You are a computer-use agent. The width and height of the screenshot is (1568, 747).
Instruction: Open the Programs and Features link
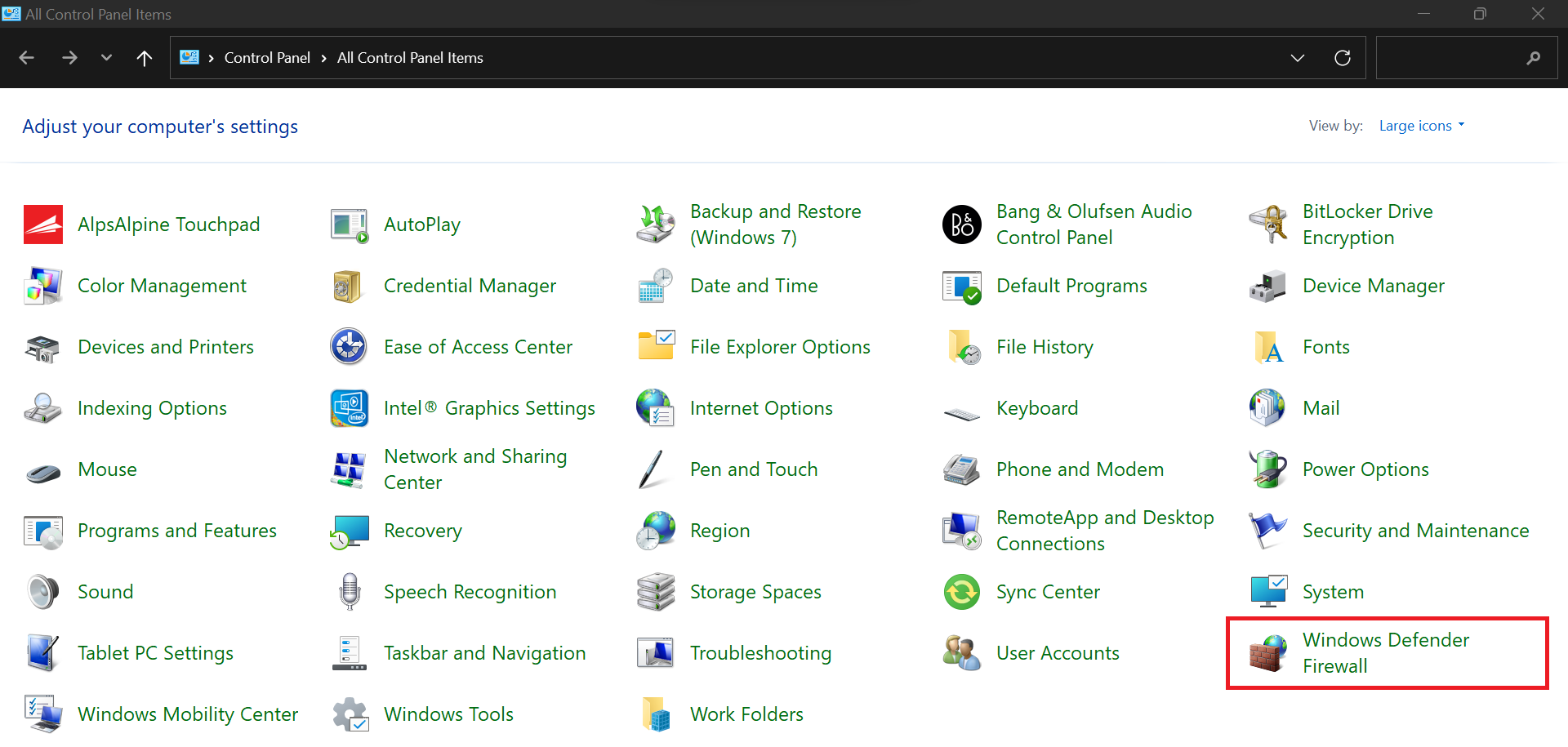click(x=176, y=531)
